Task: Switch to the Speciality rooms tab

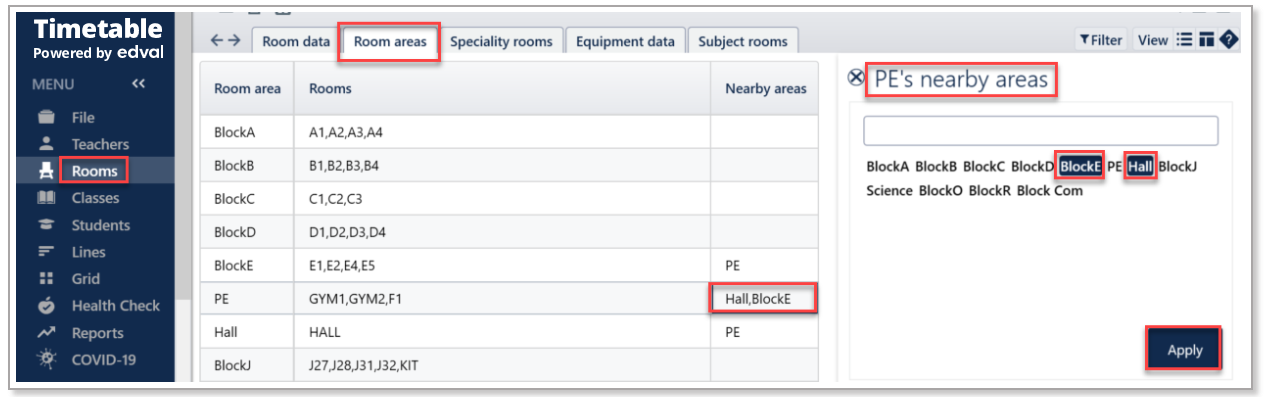Action: 501,41
